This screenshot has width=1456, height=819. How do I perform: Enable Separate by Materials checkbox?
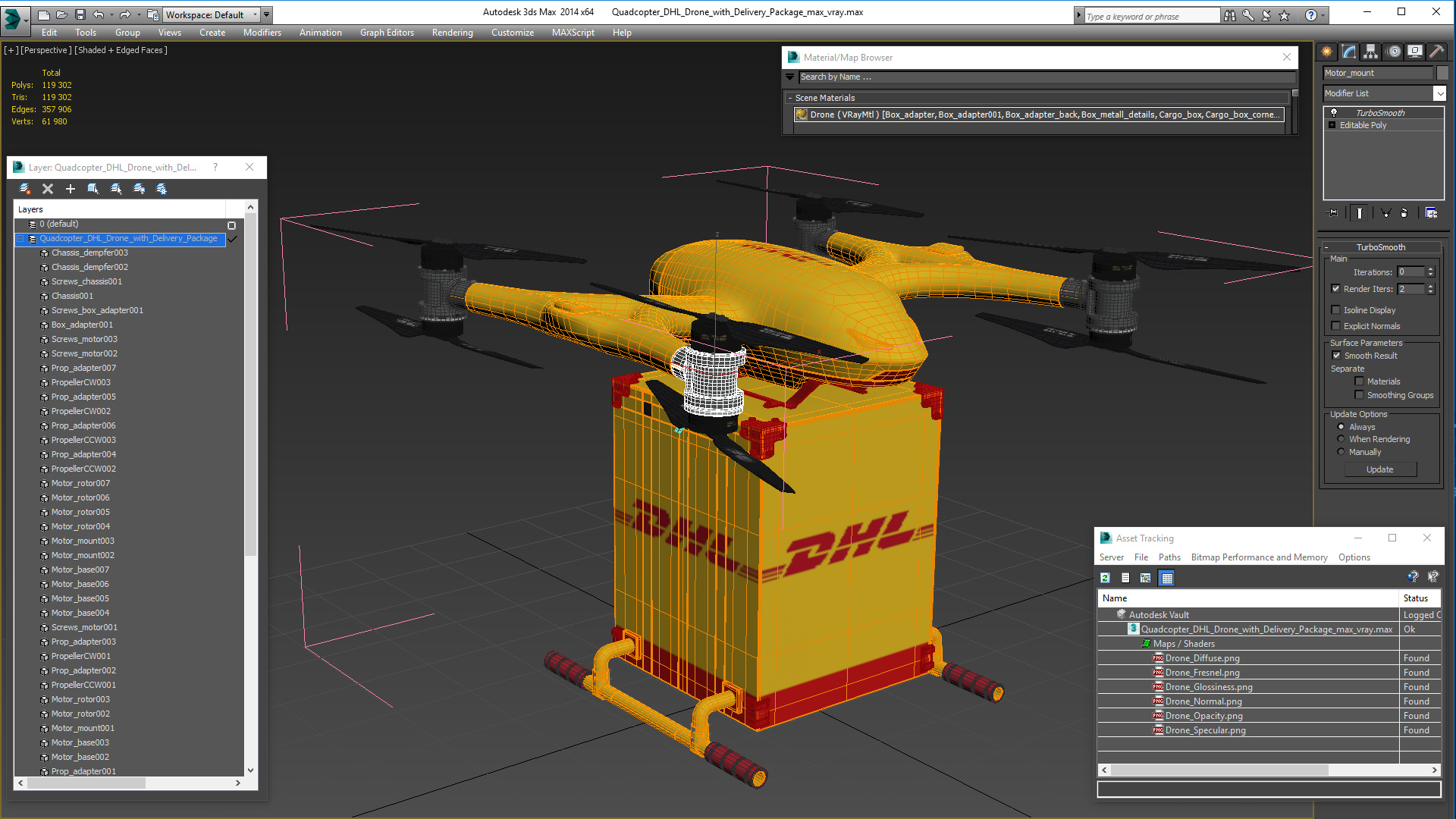1359,381
